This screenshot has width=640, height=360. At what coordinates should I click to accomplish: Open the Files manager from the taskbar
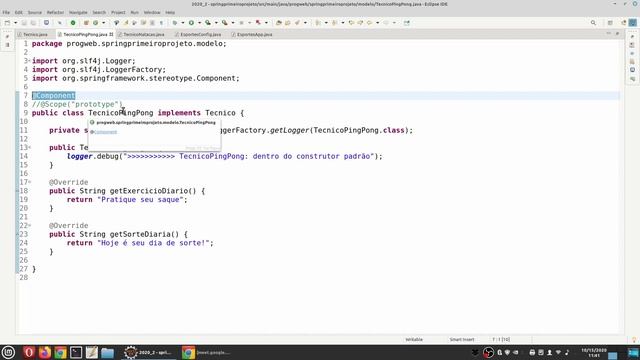pyautogui.click(x=107, y=352)
